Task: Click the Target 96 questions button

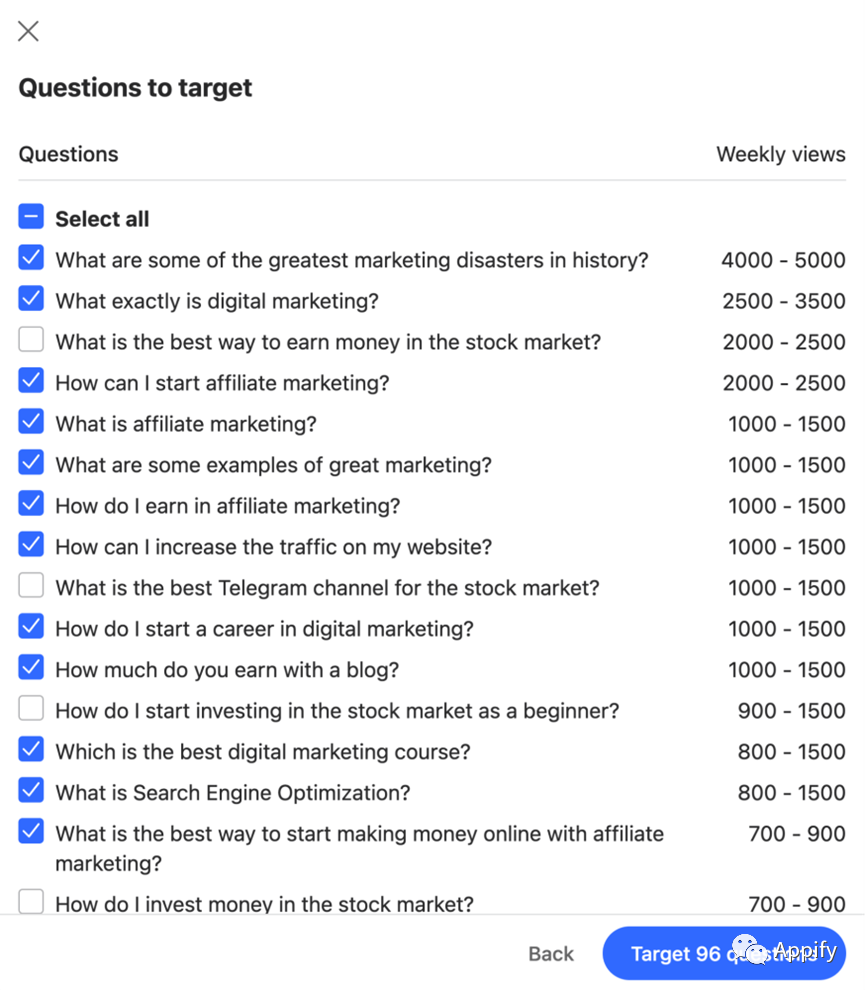Action: point(724,953)
